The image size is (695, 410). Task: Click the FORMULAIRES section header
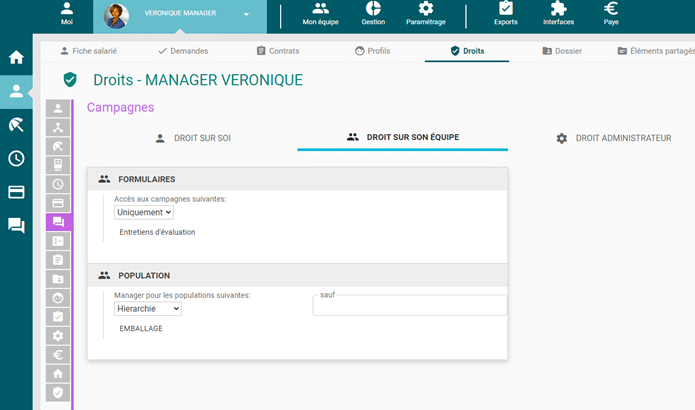click(x=297, y=179)
